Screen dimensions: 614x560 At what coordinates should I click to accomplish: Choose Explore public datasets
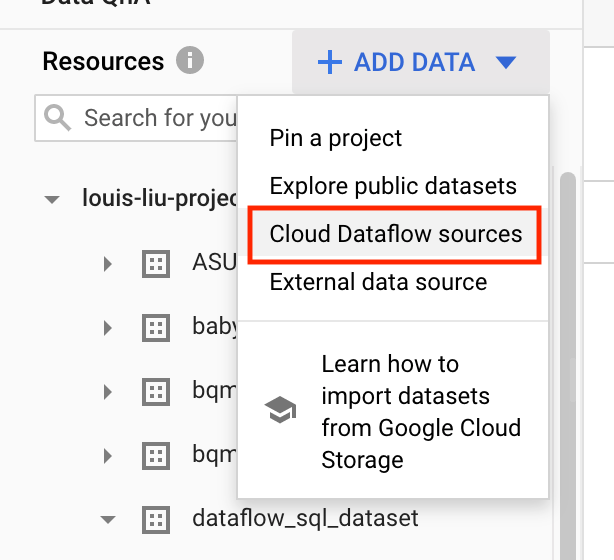click(393, 186)
